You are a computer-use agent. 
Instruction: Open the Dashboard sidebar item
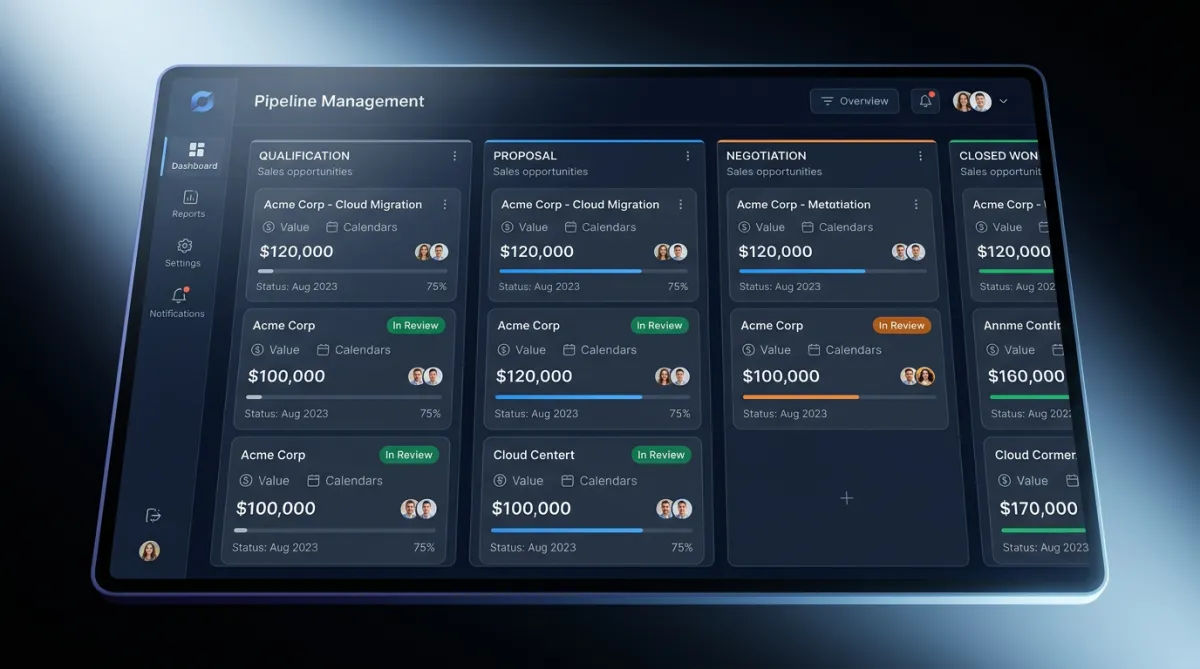tap(194, 156)
